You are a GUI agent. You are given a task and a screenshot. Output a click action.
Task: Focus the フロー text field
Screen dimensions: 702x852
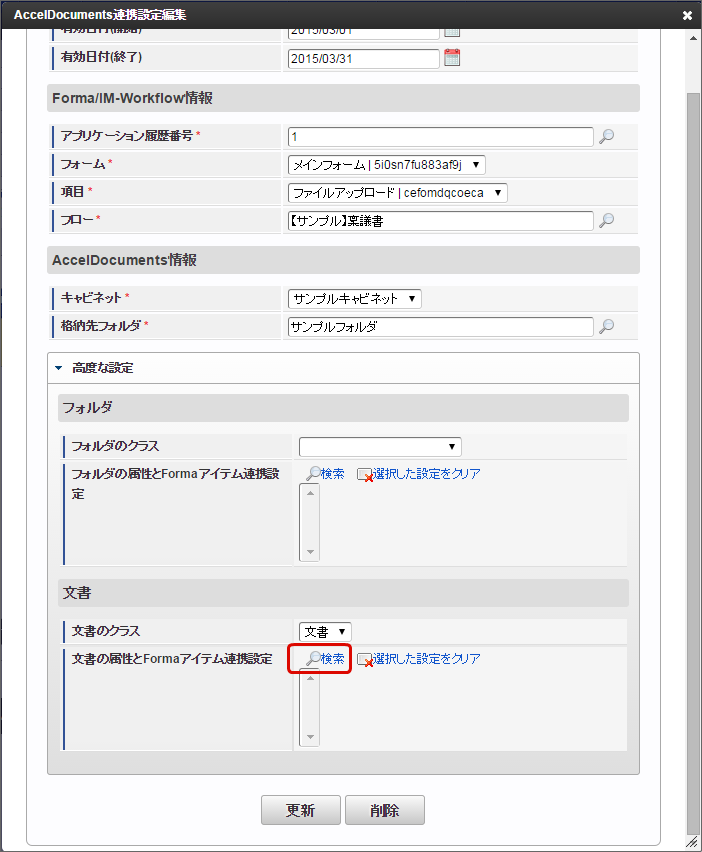(441, 221)
